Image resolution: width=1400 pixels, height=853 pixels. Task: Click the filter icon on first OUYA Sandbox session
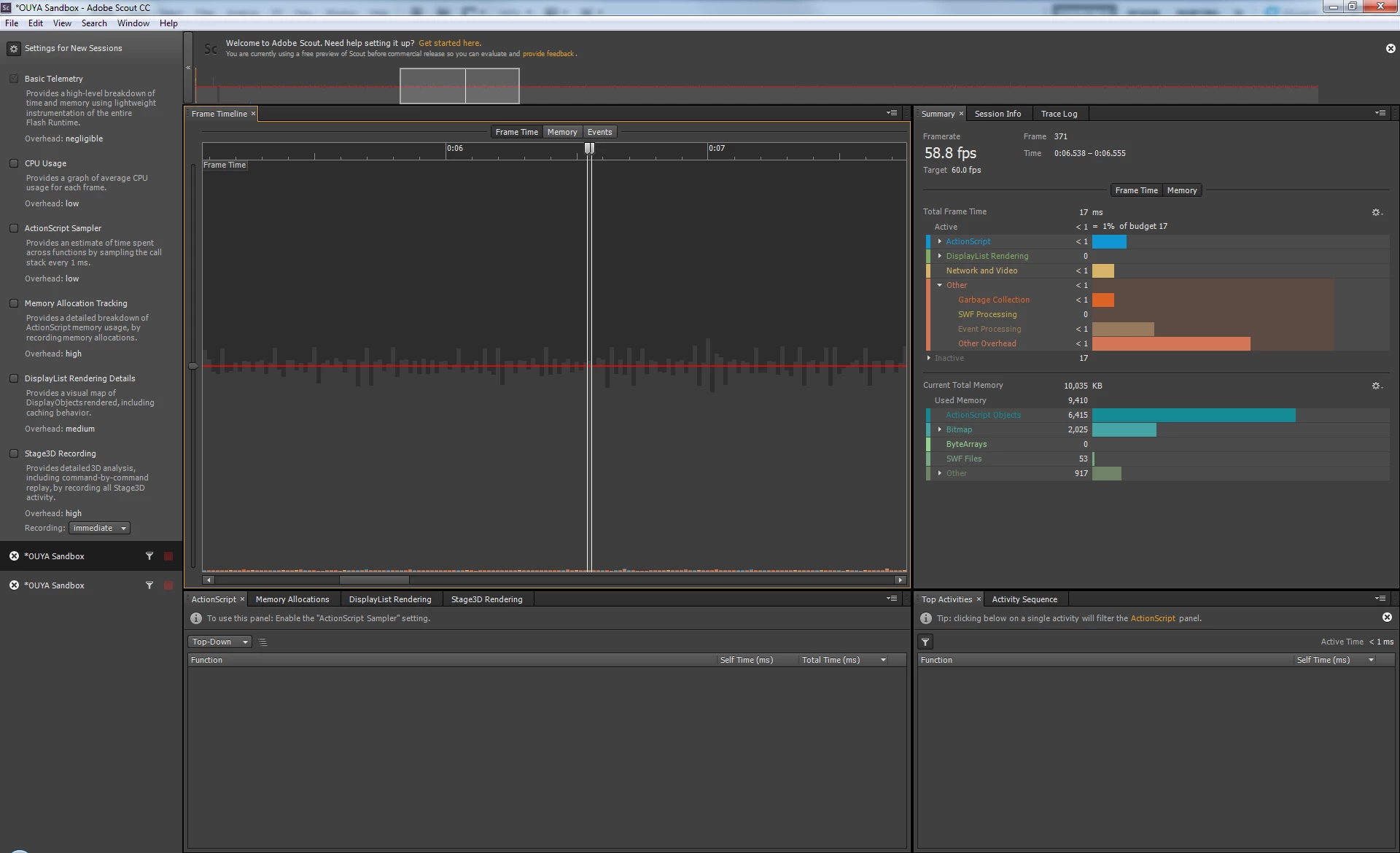pyautogui.click(x=149, y=556)
